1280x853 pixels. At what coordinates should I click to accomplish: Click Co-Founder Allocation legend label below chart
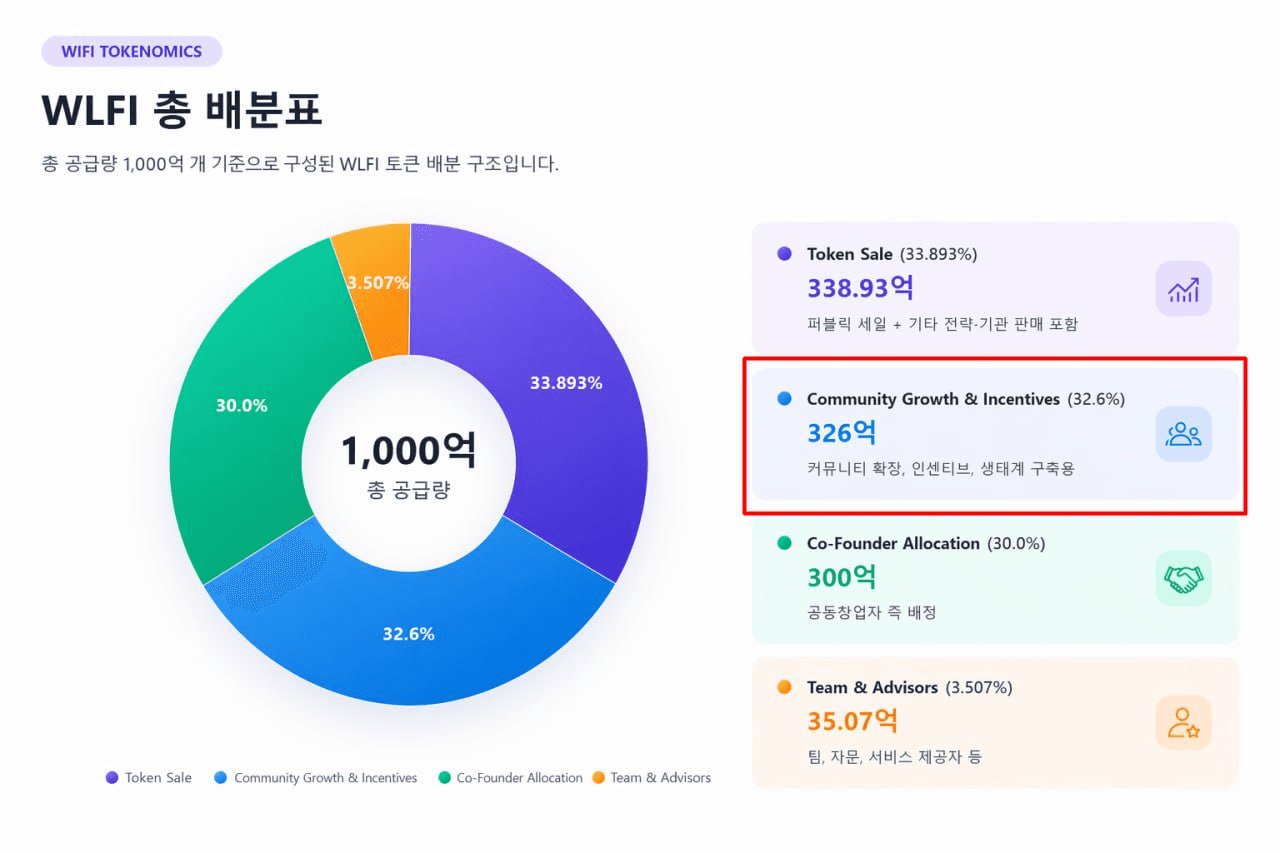[520, 777]
